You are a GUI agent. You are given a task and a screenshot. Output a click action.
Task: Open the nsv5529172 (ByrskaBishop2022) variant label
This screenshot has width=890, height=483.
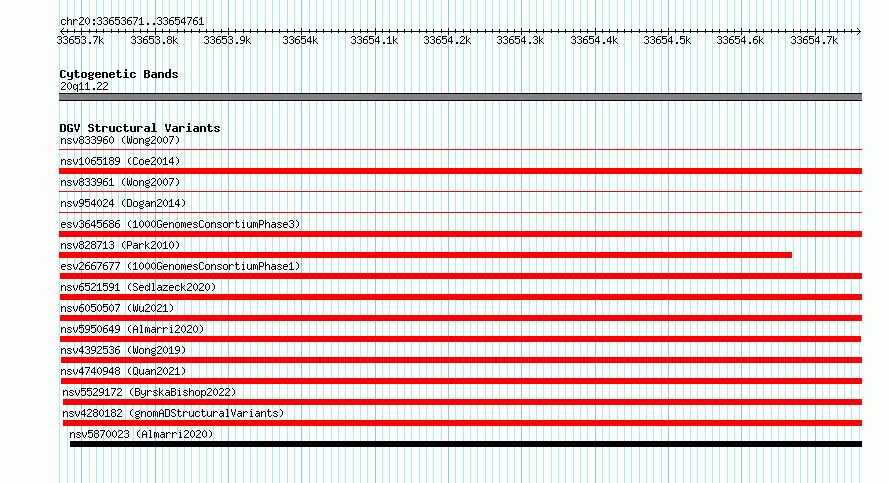[x=149, y=392]
